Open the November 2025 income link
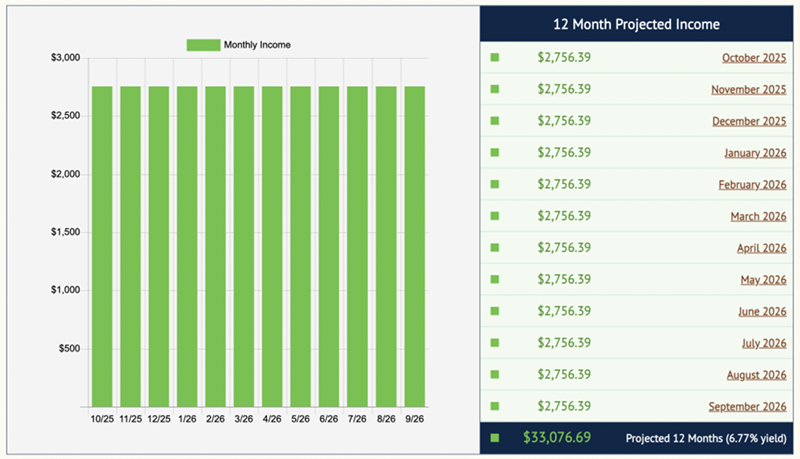The width and height of the screenshot is (800, 459). tap(749, 89)
